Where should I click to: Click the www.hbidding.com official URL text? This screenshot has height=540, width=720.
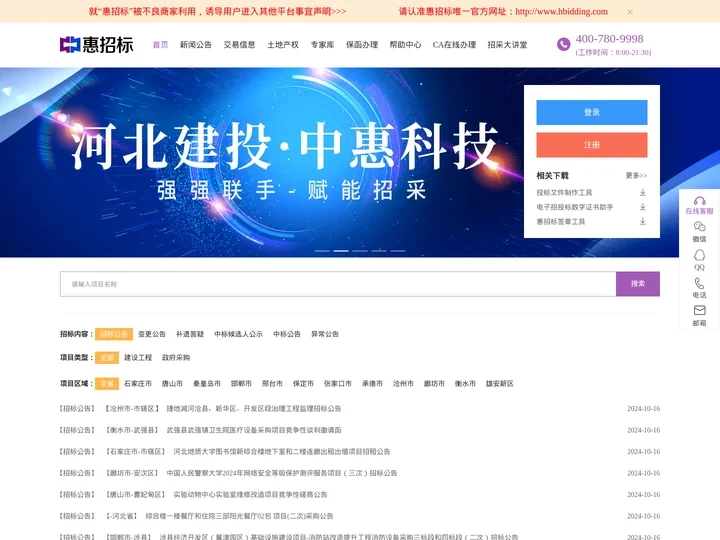561,11
